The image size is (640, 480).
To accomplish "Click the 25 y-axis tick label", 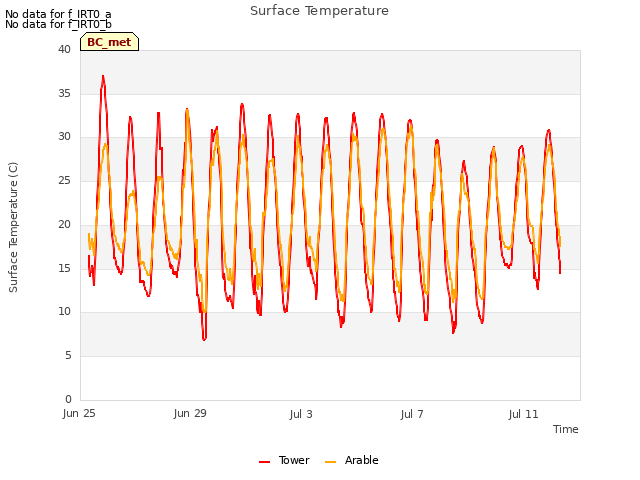I will tap(64, 180).
